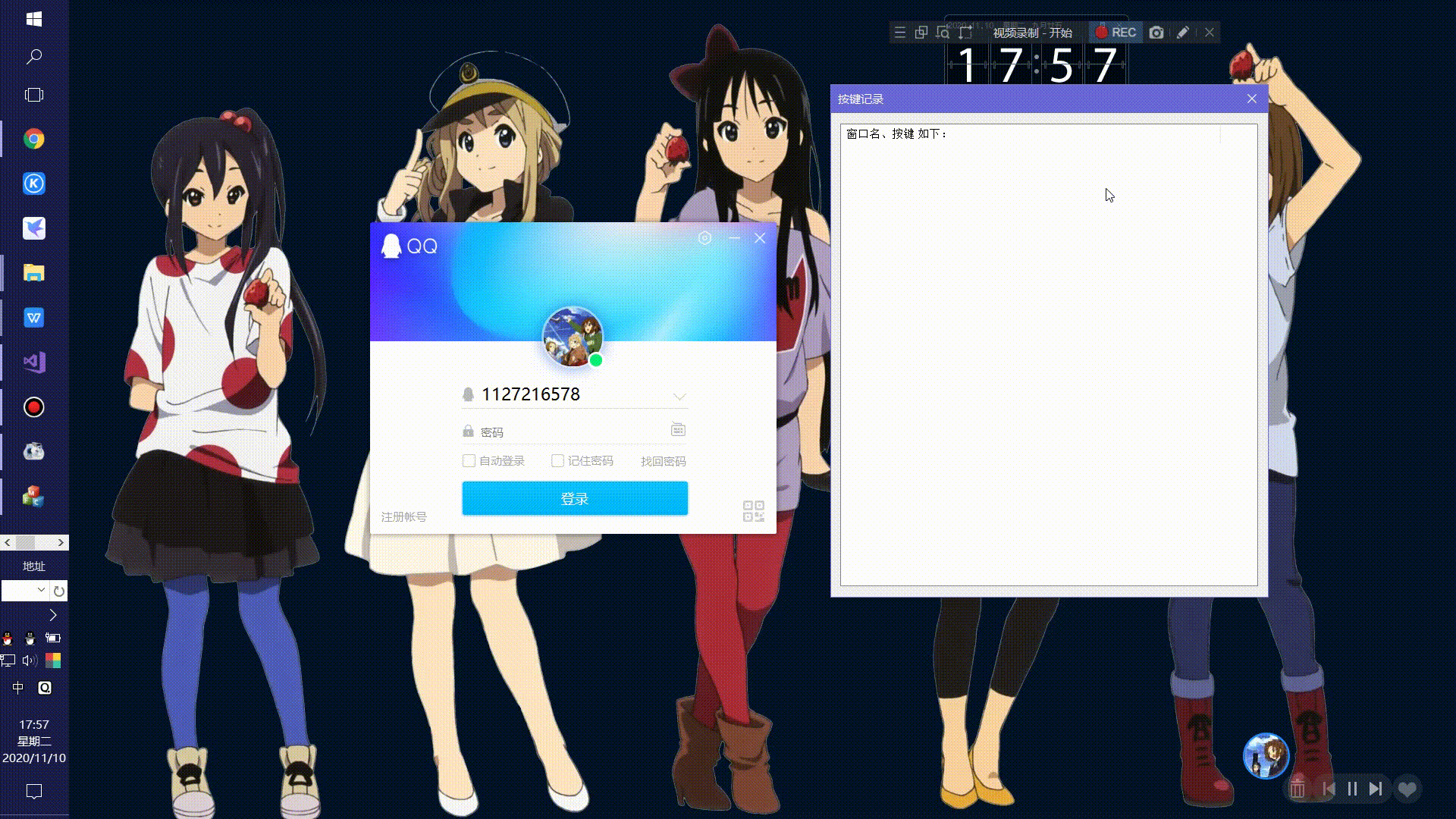Open the recorder toolbar hamburger menu
The image size is (1456, 819).
click(x=899, y=33)
